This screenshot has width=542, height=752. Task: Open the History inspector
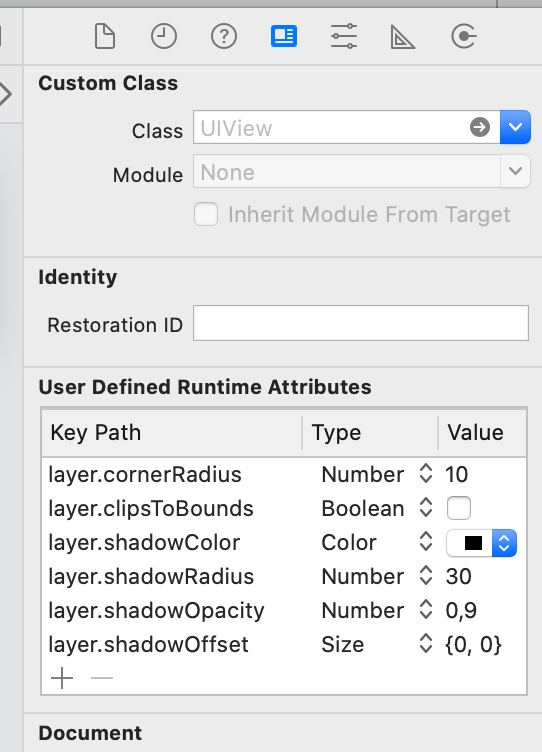(x=164, y=36)
